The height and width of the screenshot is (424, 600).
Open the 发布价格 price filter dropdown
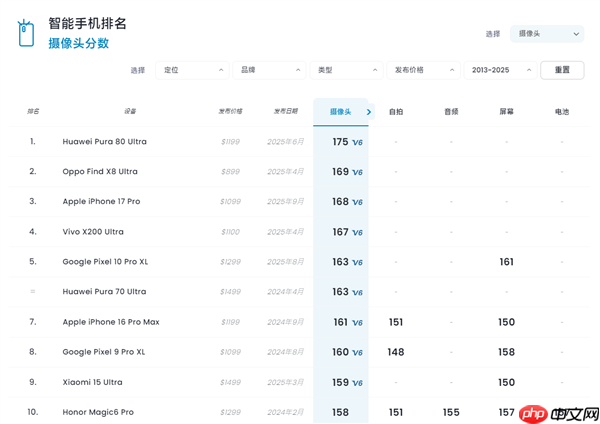423,70
